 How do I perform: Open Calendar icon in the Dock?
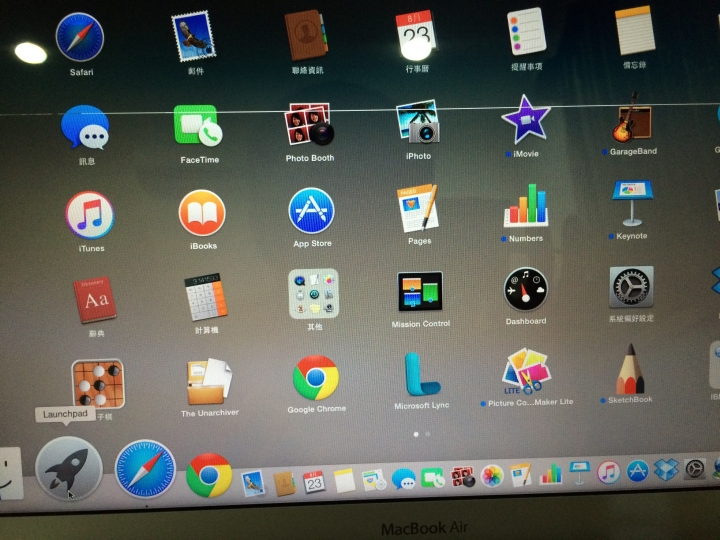(x=314, y=482)
